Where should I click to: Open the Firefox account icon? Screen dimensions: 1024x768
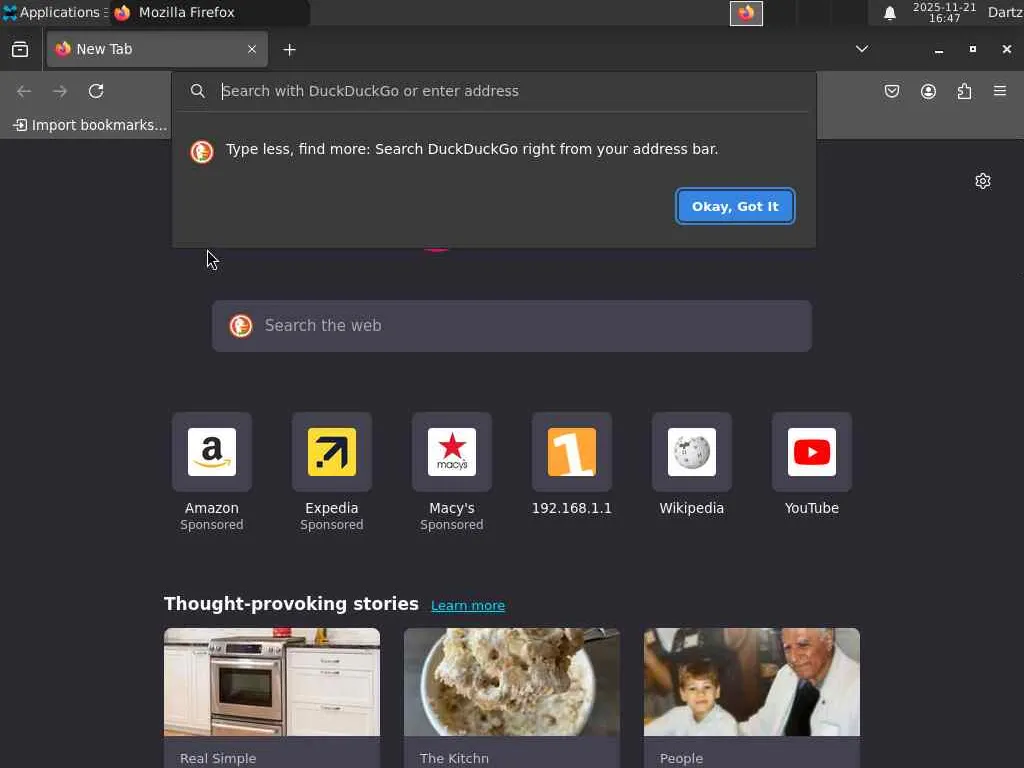[x=928, y=91]
